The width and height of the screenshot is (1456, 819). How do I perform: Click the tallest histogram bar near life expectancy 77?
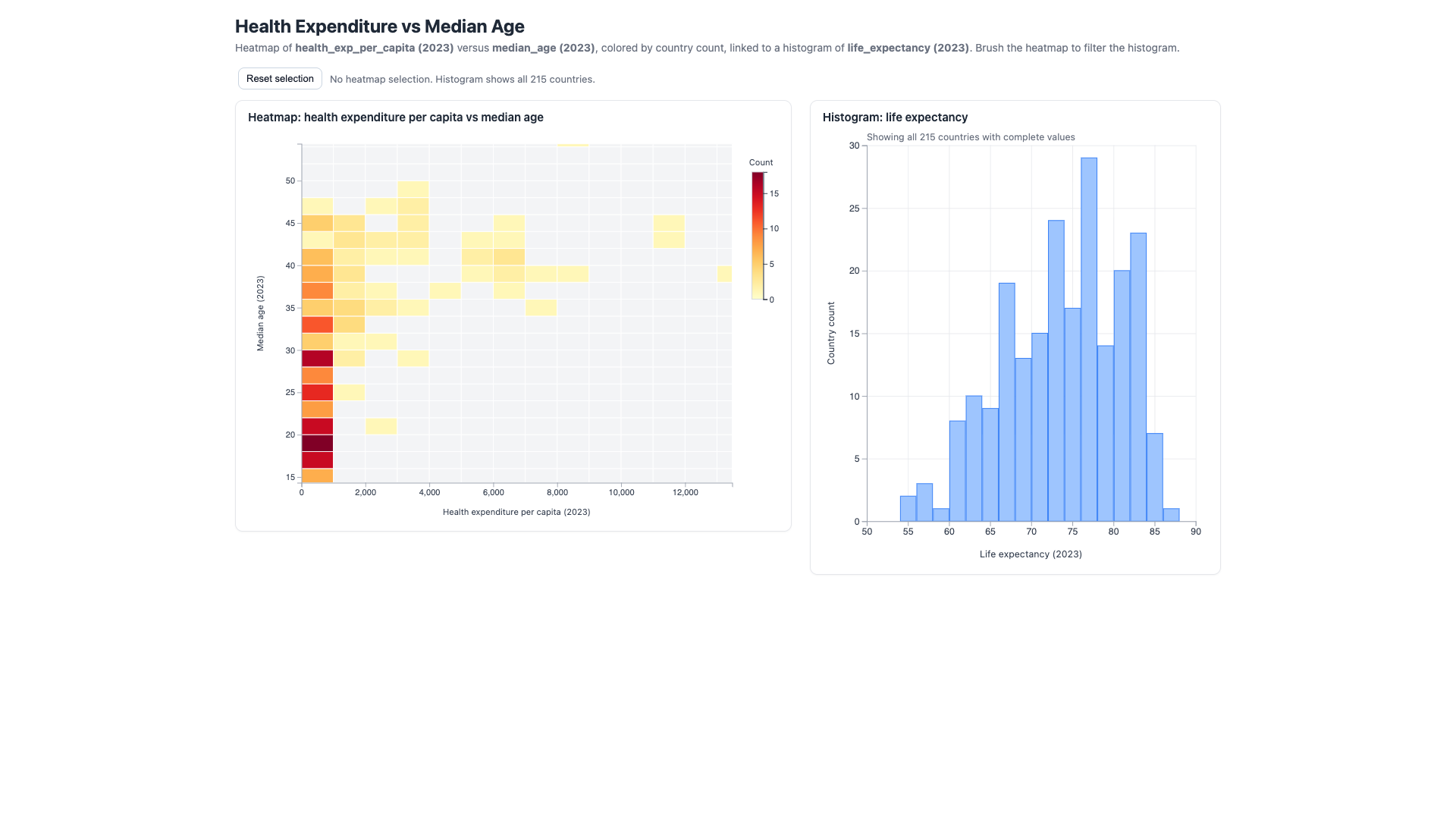point(1089,340)
